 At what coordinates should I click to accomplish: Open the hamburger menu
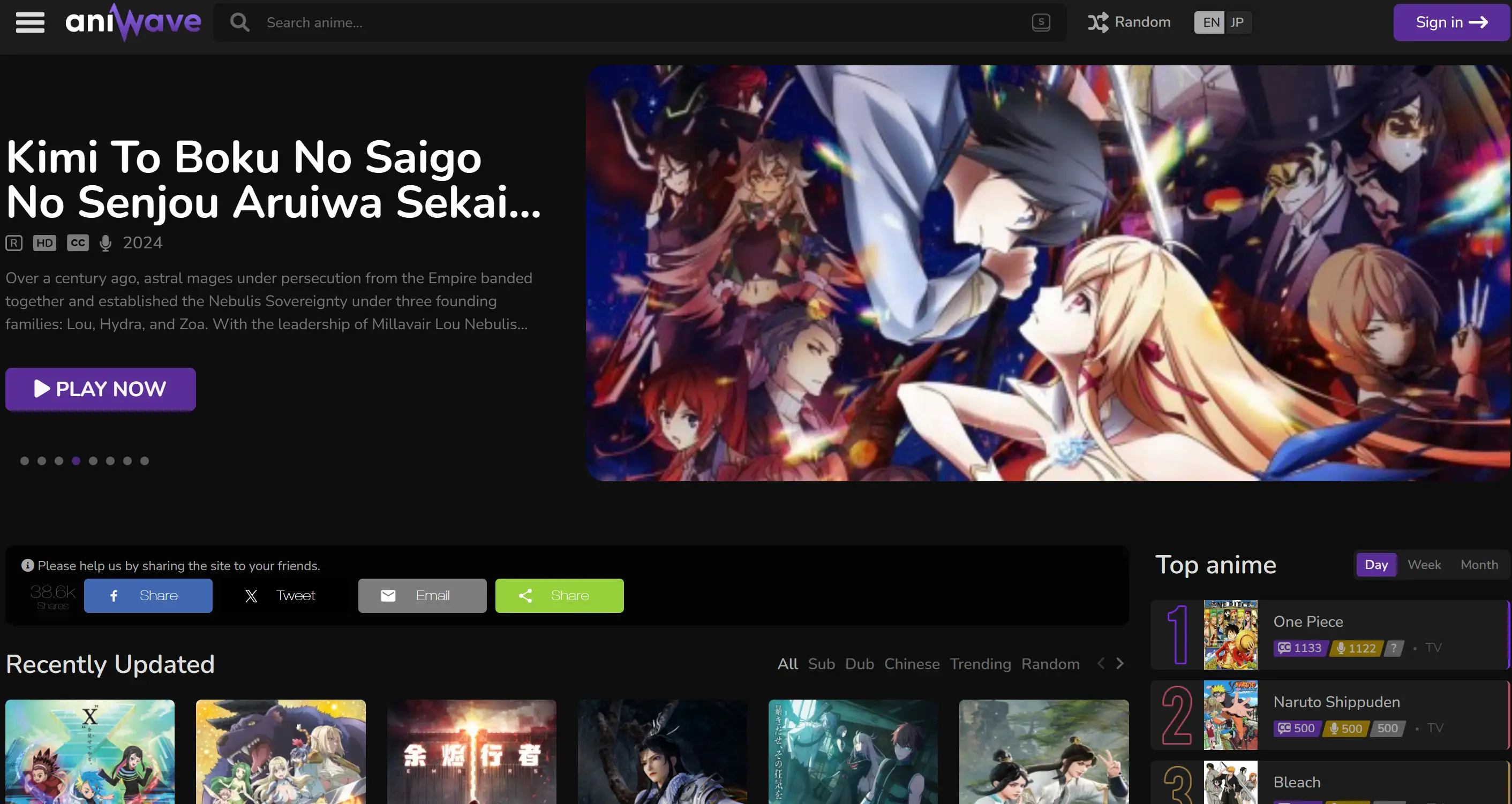[x=30, y=22]
